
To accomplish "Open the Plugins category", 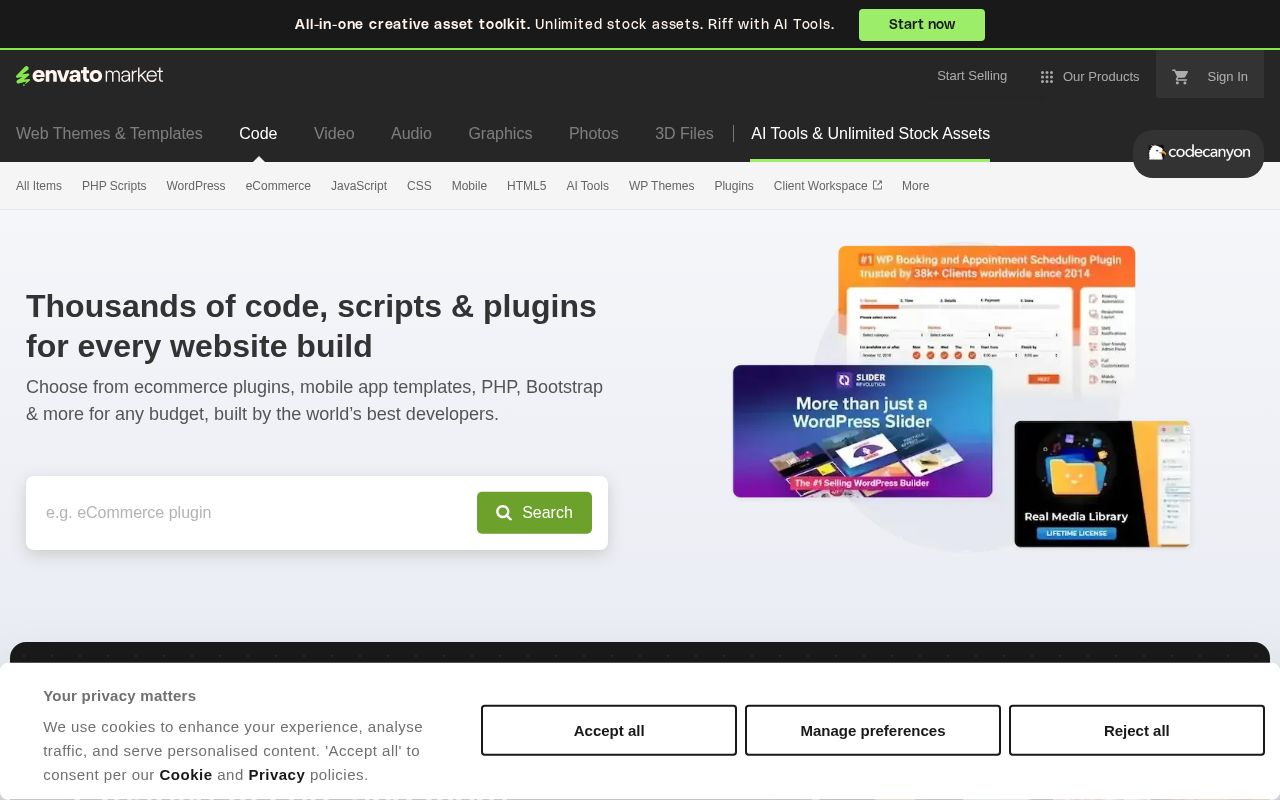I will [x=734, y=186].
